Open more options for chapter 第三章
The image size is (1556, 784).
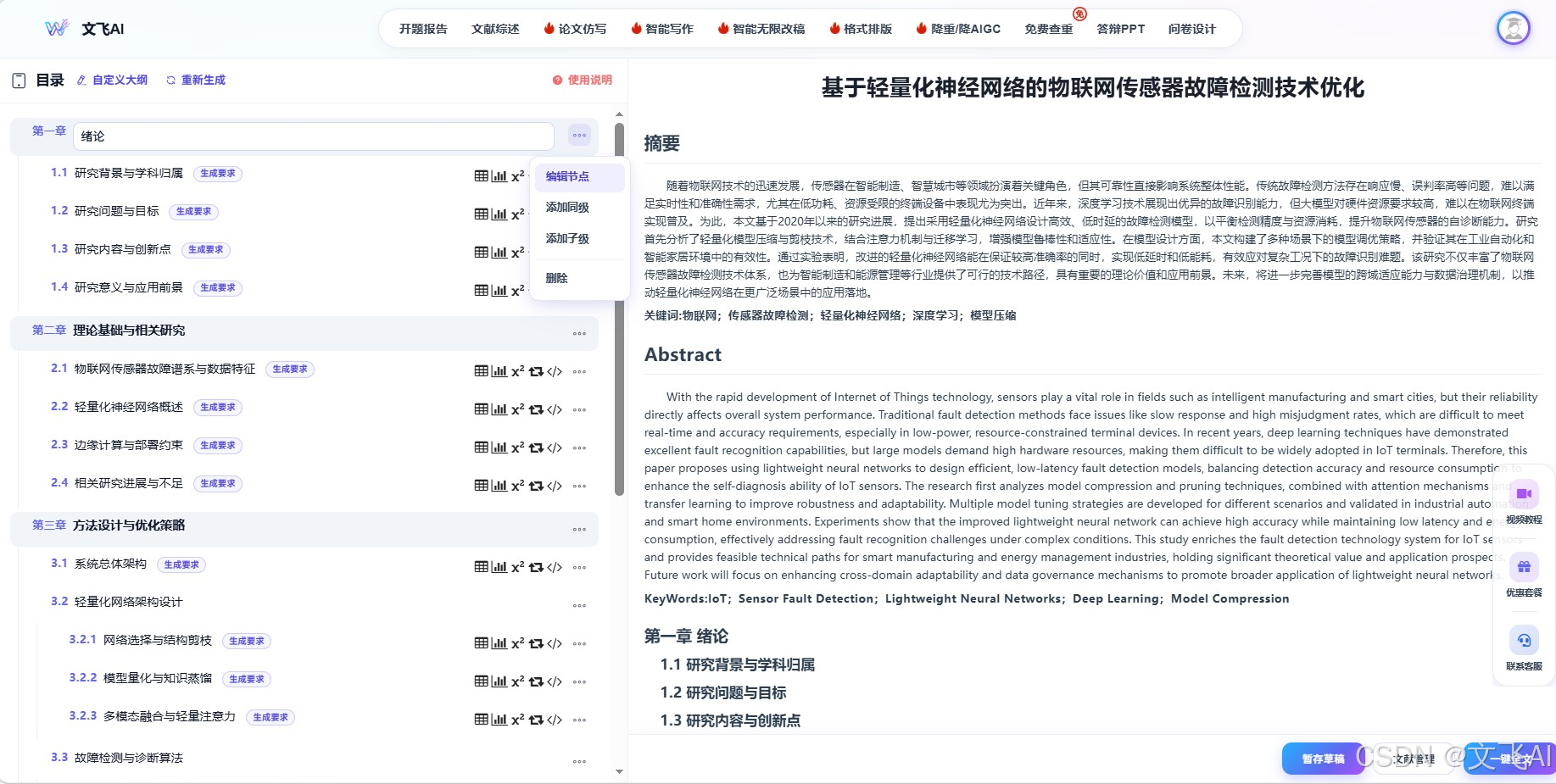tap(579, 530)
